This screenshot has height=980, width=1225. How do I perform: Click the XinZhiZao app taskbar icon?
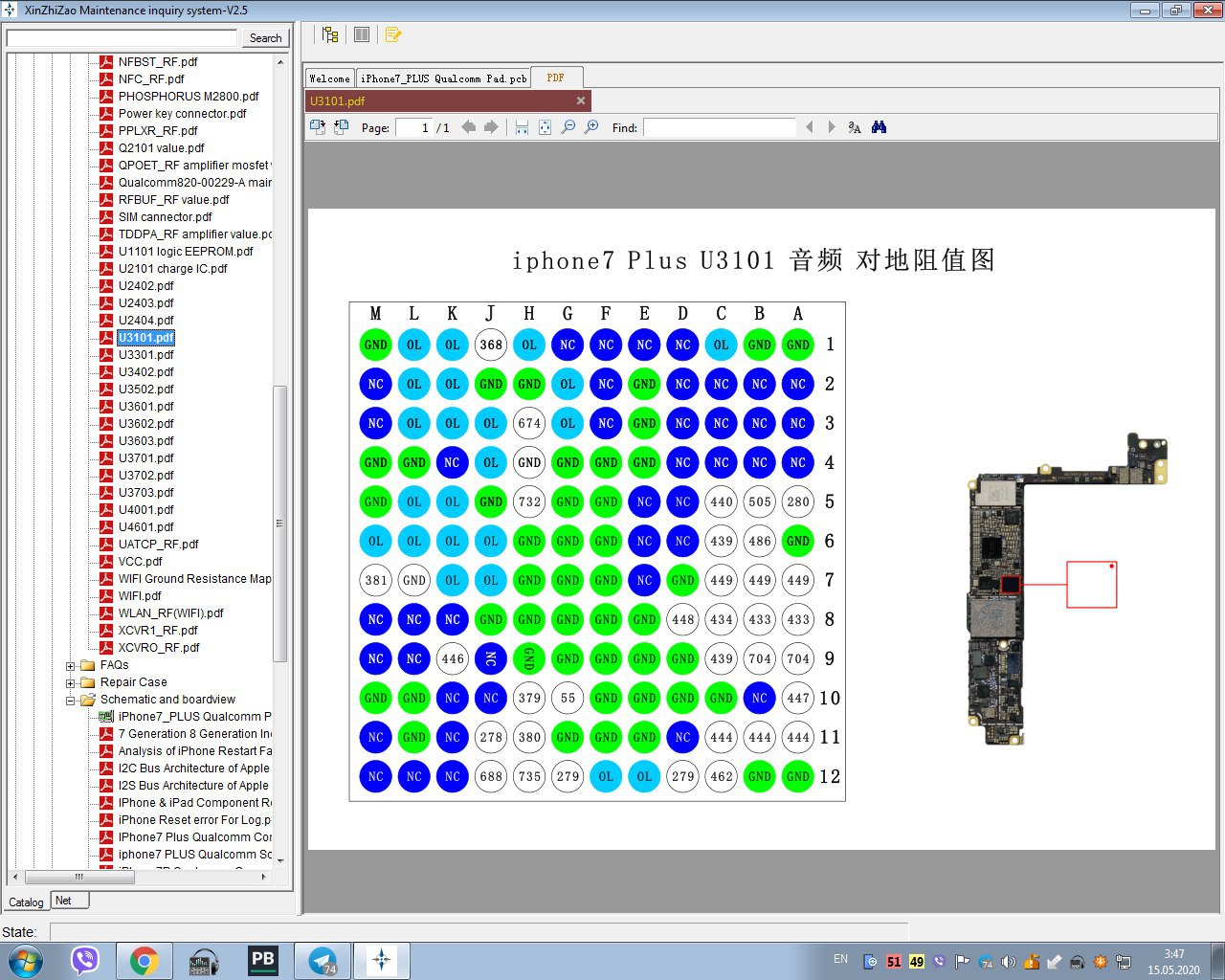(382, 960)
